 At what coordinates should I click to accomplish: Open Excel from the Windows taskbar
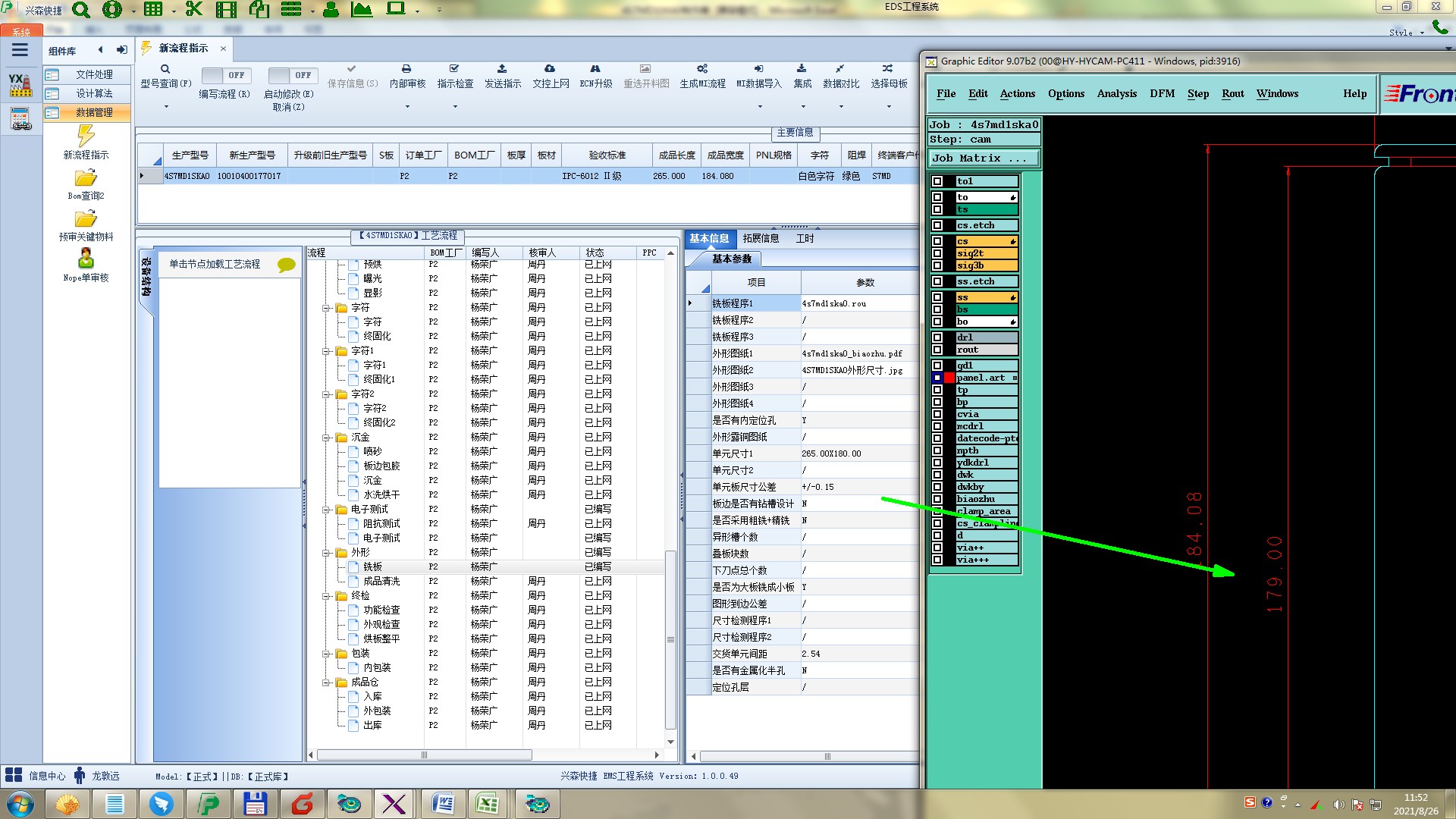pos(487,804)
